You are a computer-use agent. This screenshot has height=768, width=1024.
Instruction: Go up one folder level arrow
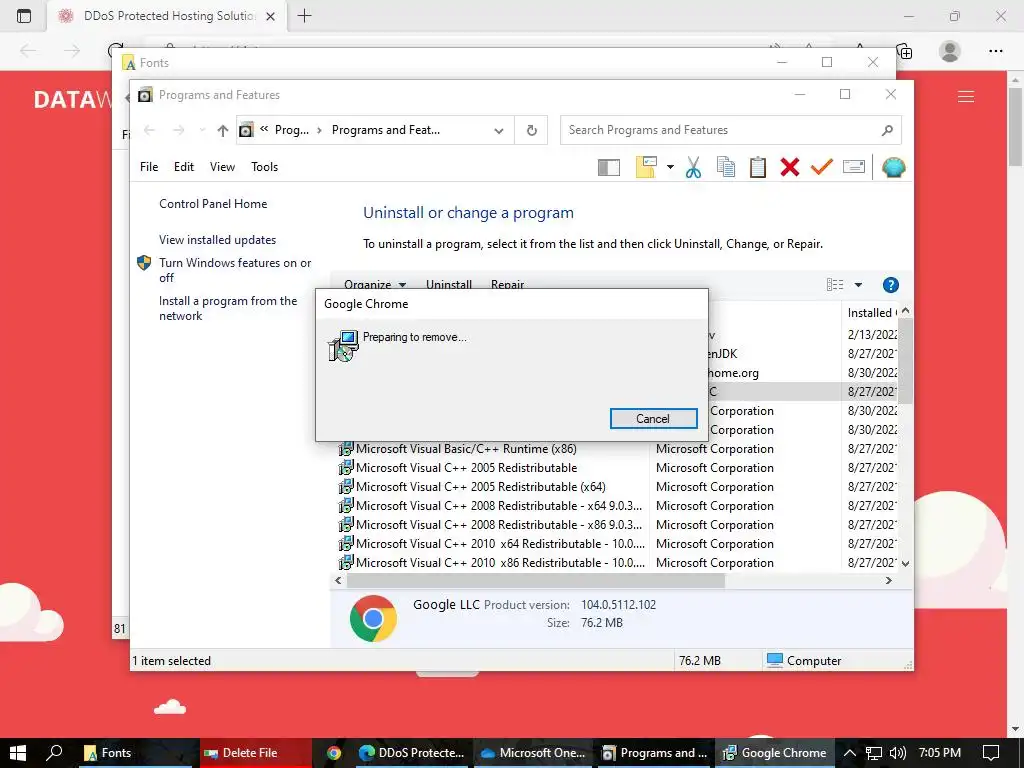[223, 131]
